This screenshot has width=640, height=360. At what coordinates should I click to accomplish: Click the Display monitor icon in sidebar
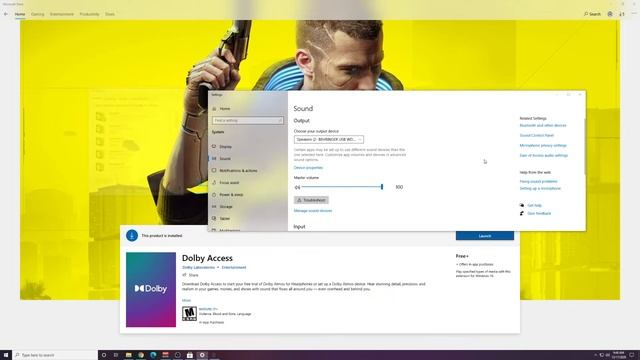[x=214, y=146]
